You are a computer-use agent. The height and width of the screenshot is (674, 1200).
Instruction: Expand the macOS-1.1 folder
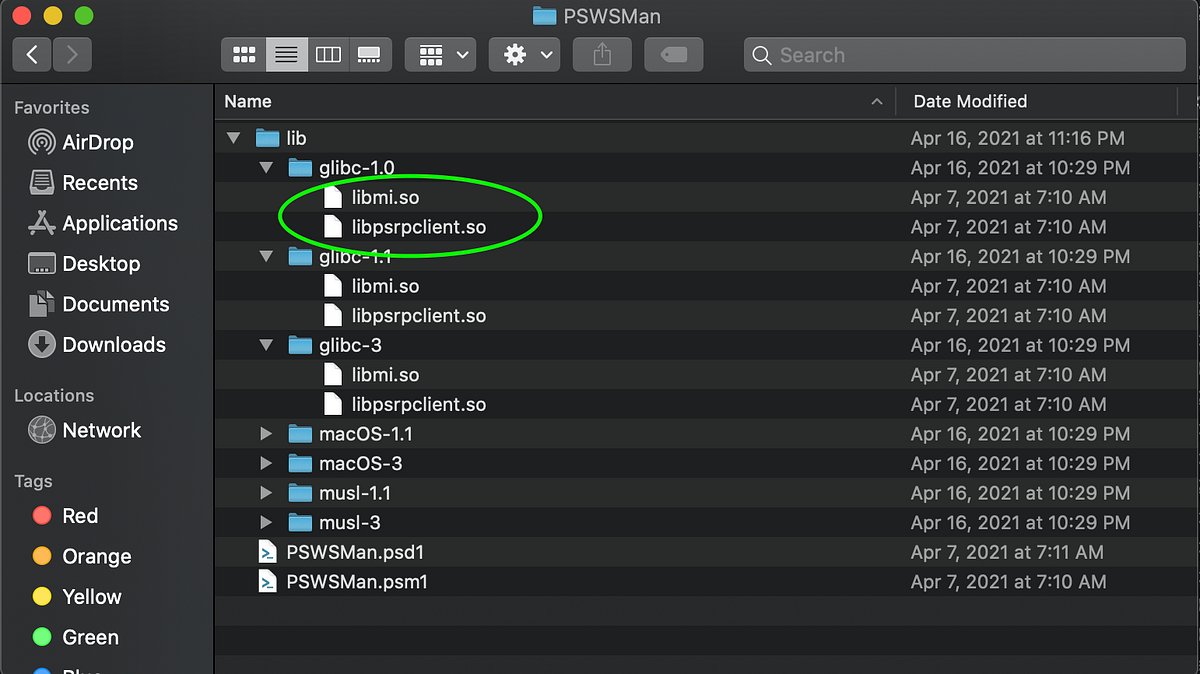point(266,433)
